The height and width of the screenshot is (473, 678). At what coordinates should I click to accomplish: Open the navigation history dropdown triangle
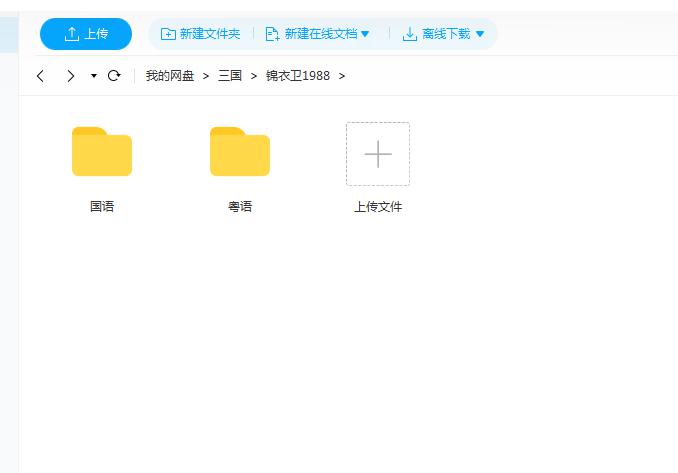pos(93,76)
